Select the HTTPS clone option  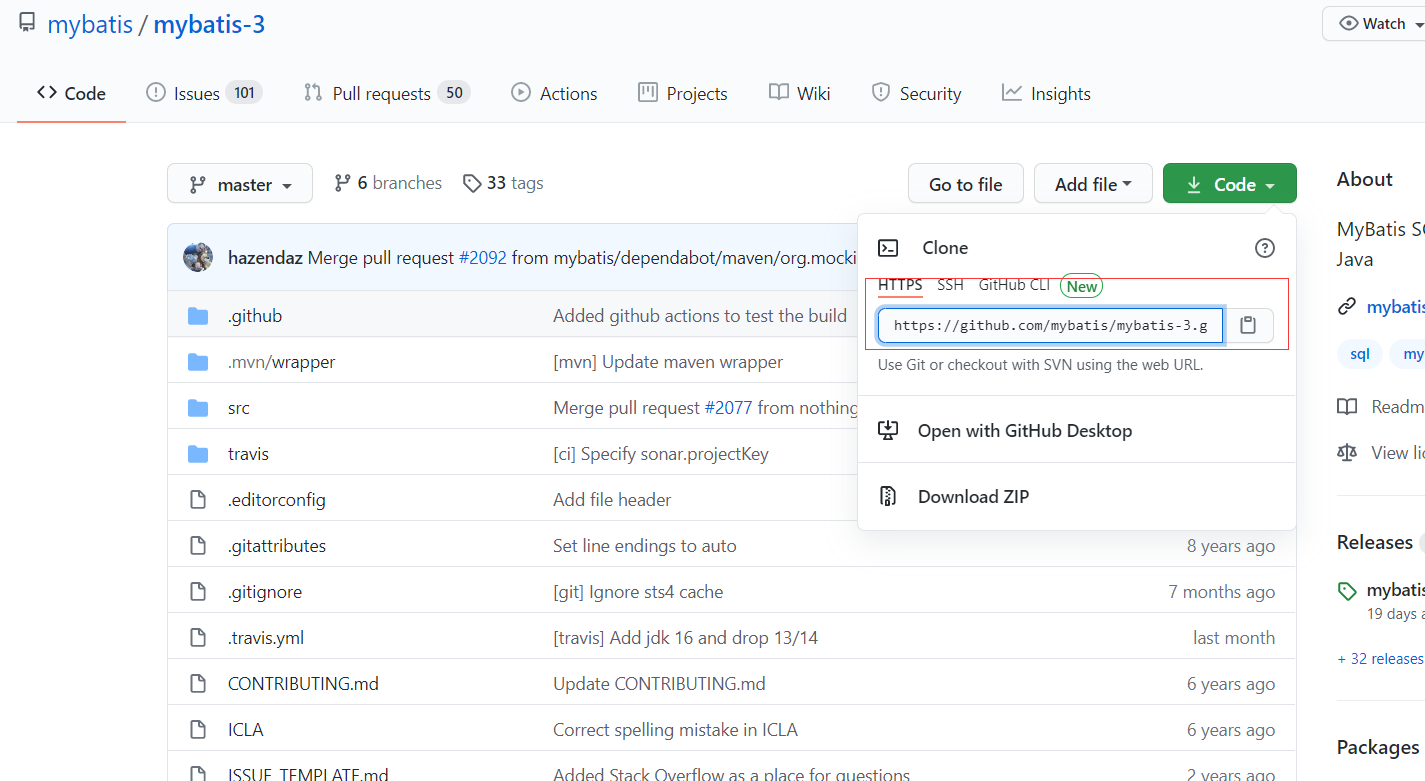[900, 286]
